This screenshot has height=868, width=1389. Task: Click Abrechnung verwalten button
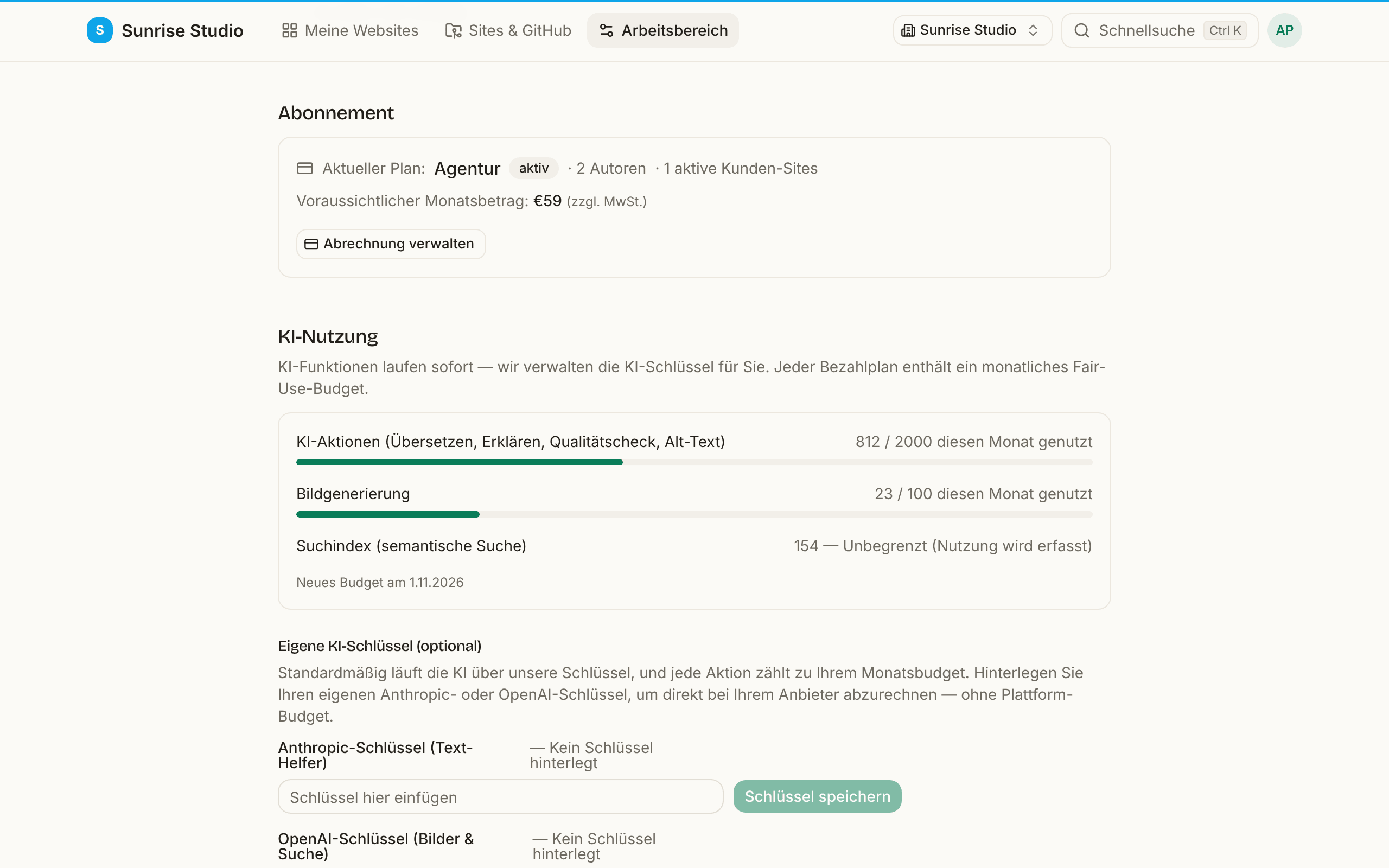(x=391, y=244)
